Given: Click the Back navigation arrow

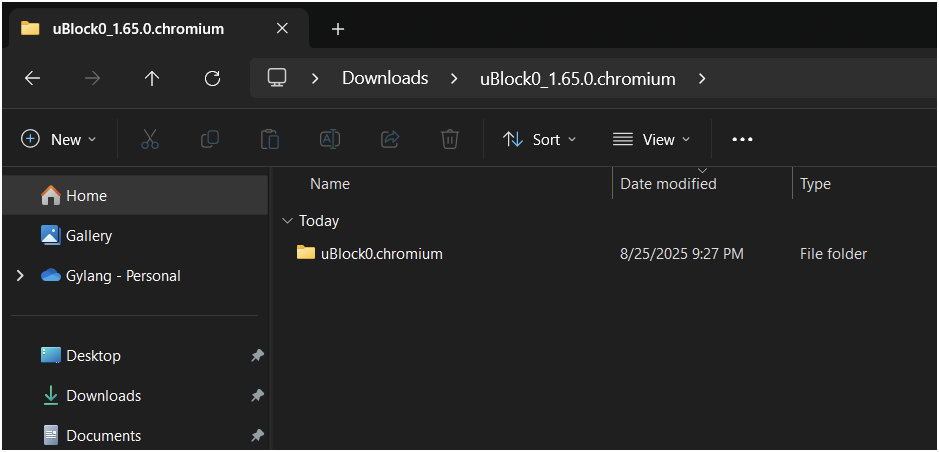Looking at the screenshot, I should [32, 78].
